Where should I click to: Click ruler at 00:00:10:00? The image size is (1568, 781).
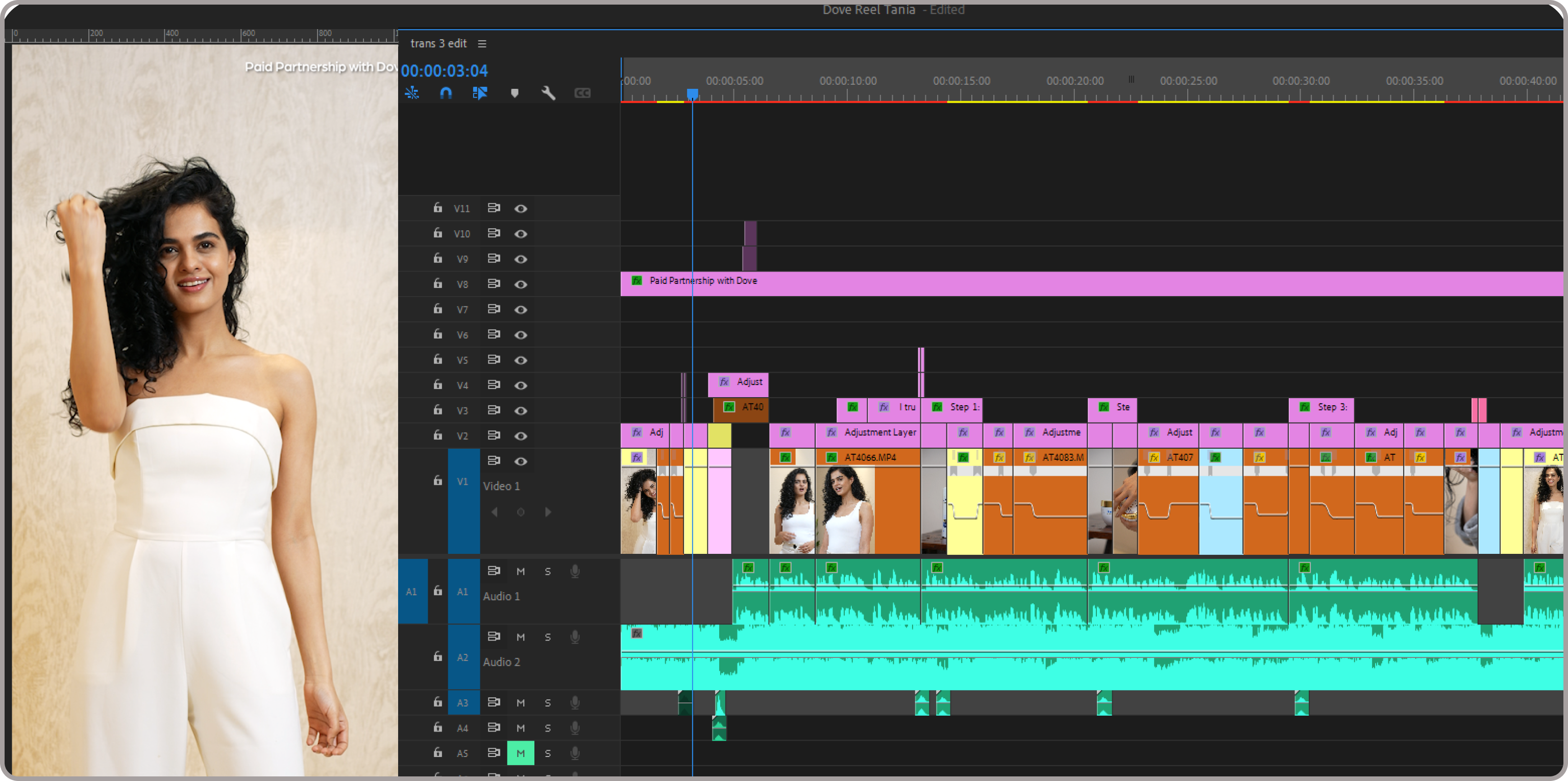[848, 81]
